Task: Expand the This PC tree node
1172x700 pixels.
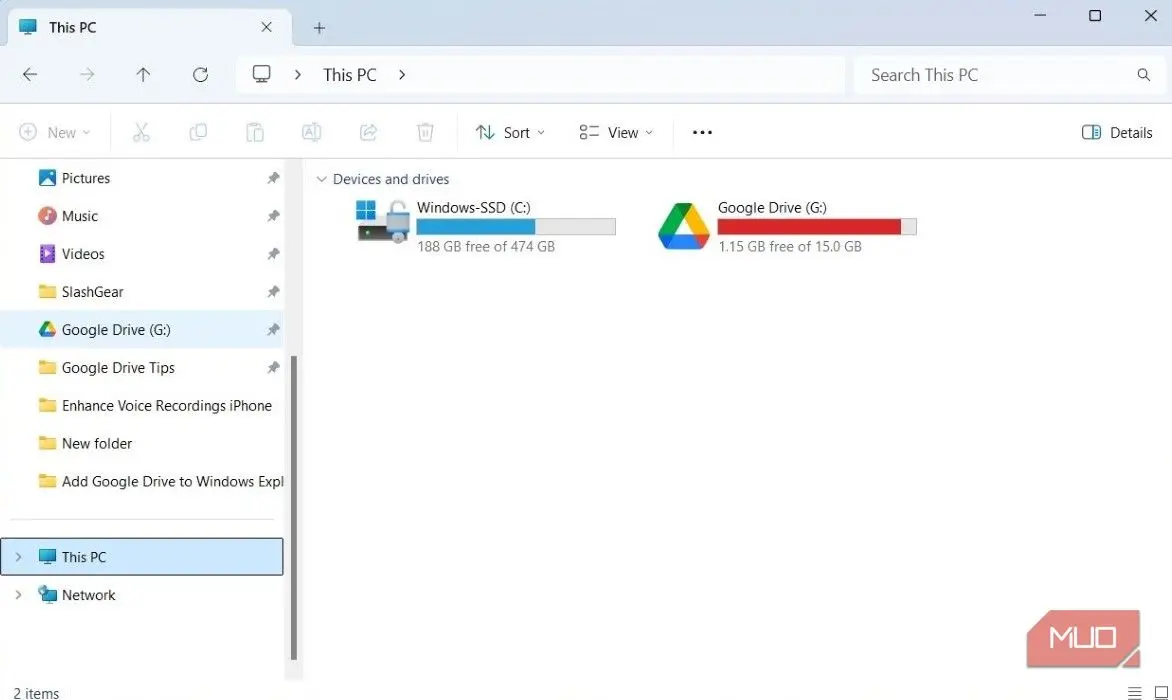Action: 19,557
